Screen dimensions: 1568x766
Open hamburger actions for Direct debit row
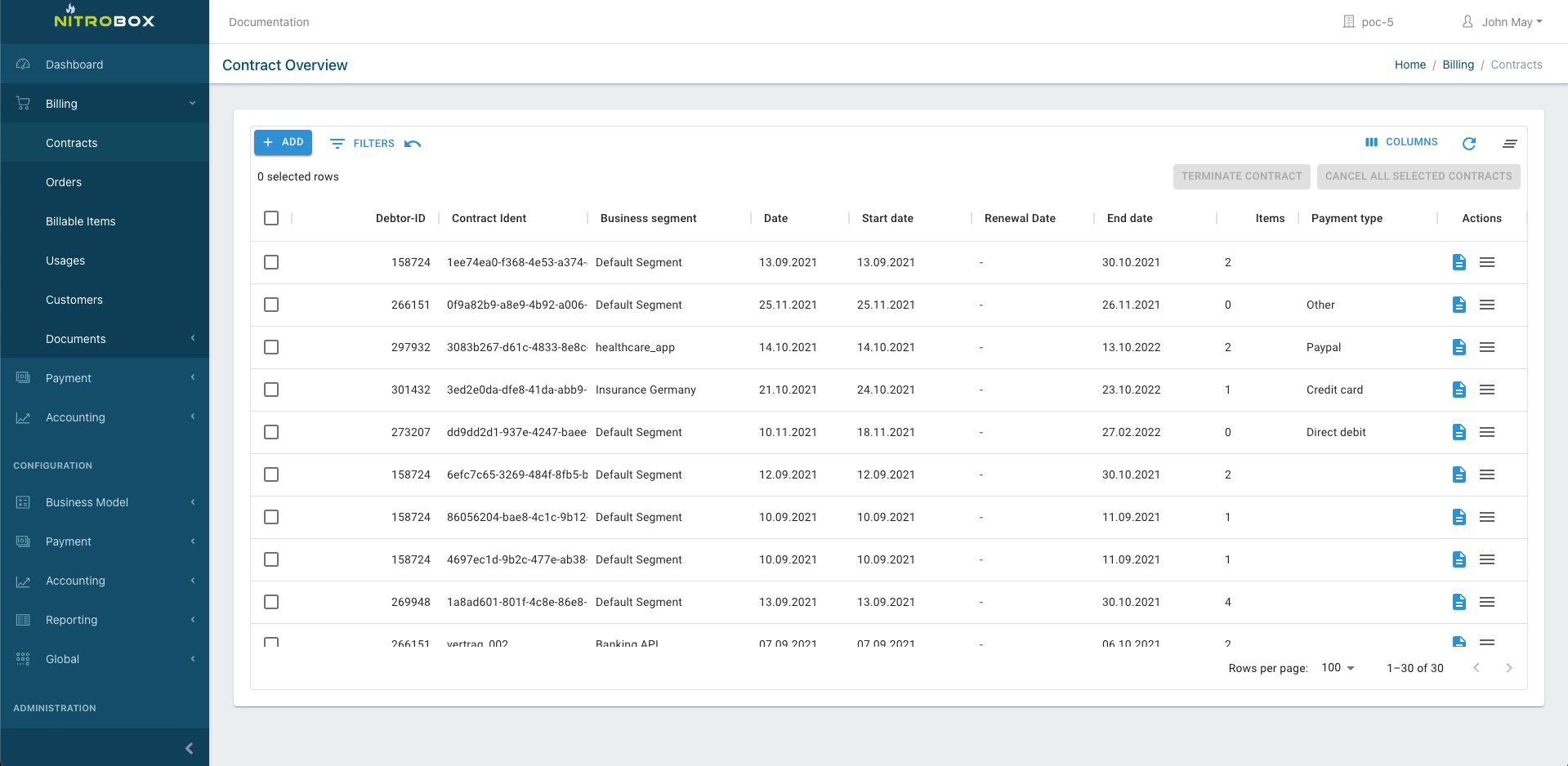tap(1486, 432)
